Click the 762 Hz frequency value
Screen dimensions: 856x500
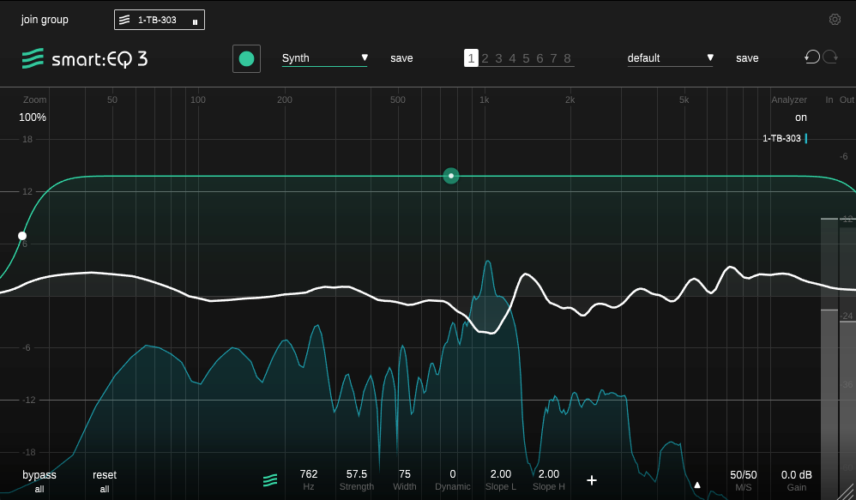[x=308, y=474]
